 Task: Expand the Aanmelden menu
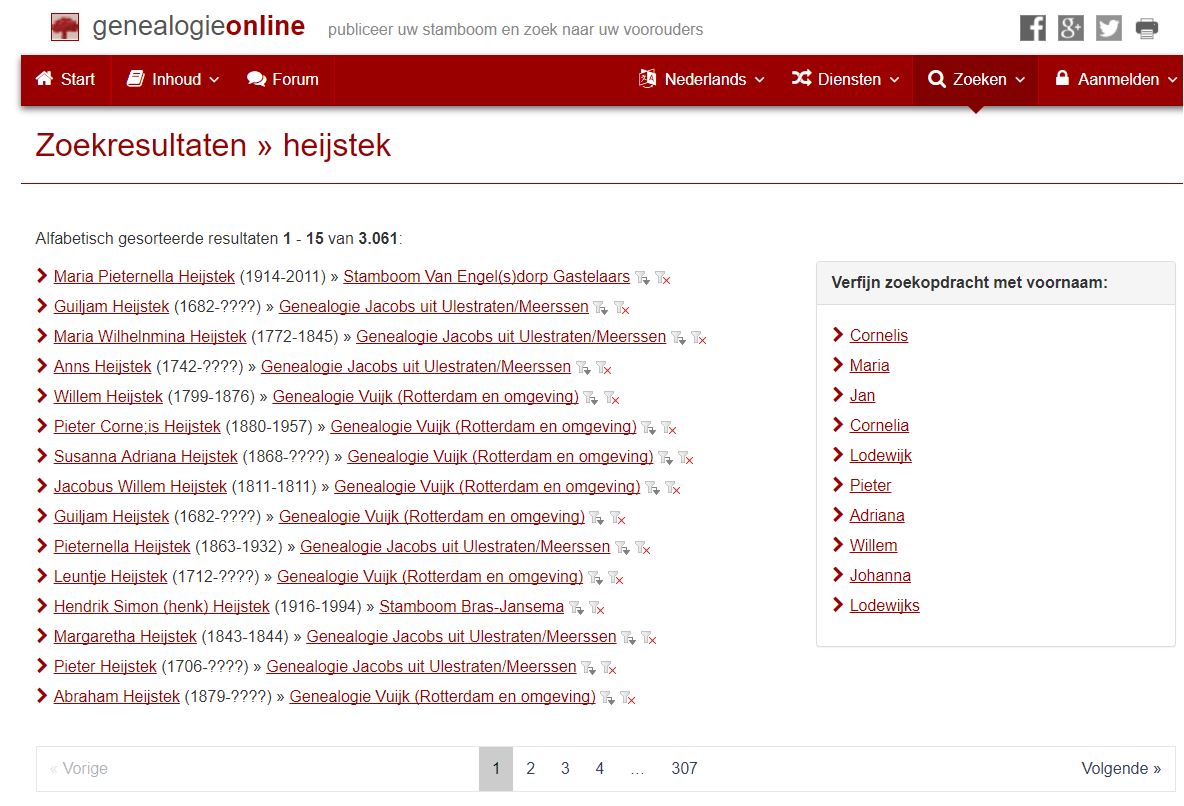click(x=1116, y=79)
